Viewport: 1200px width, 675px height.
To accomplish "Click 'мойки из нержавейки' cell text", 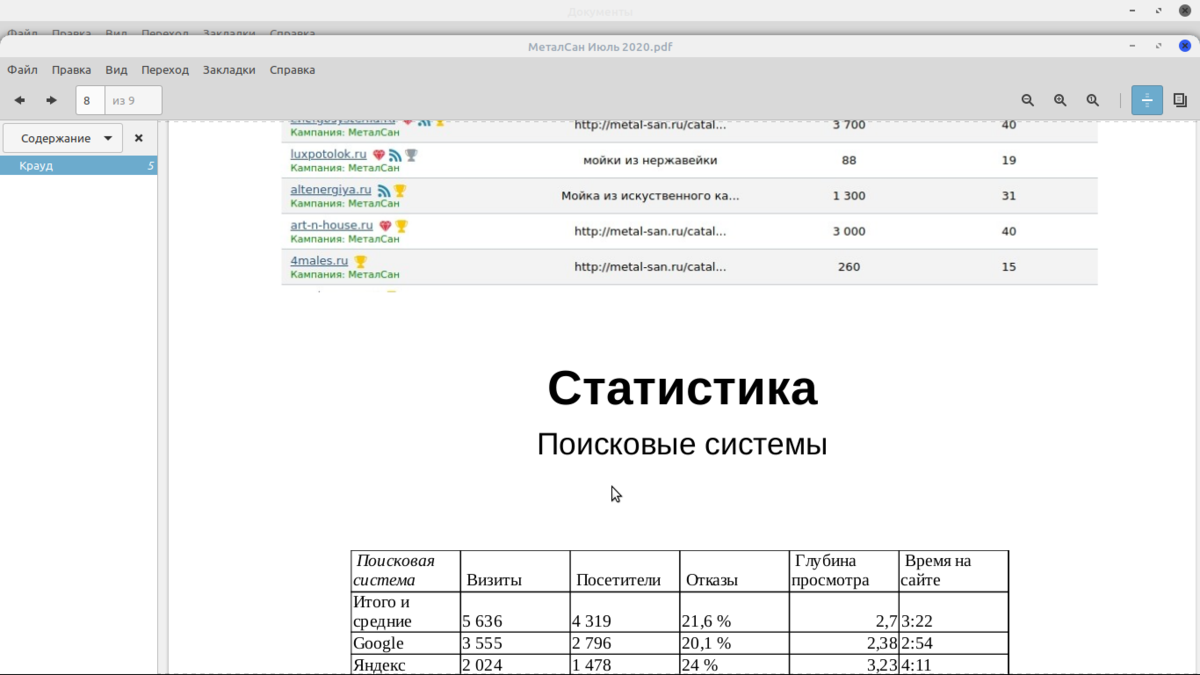I will click(650, 160).
